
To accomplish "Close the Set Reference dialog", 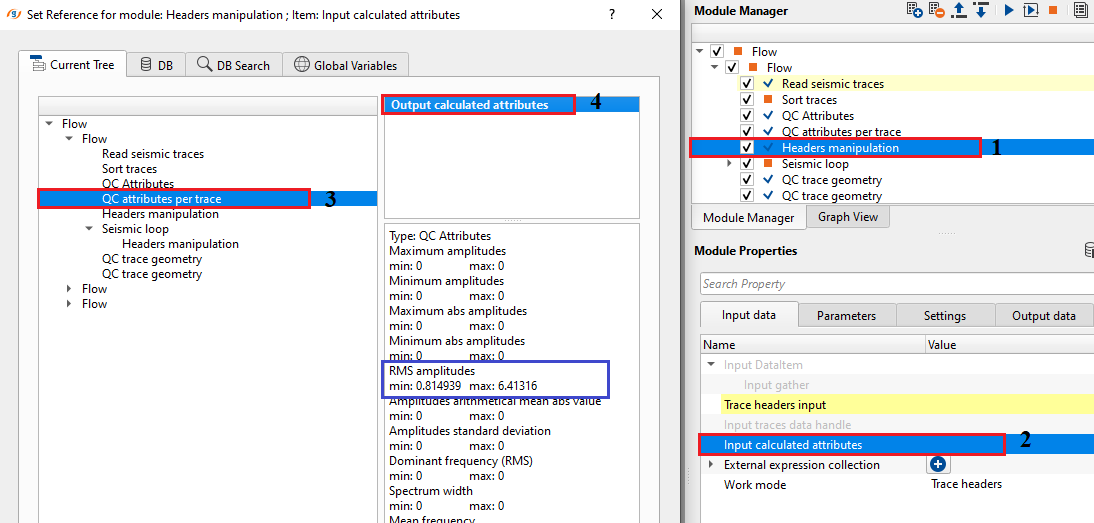I will click(x=657, y=14).
